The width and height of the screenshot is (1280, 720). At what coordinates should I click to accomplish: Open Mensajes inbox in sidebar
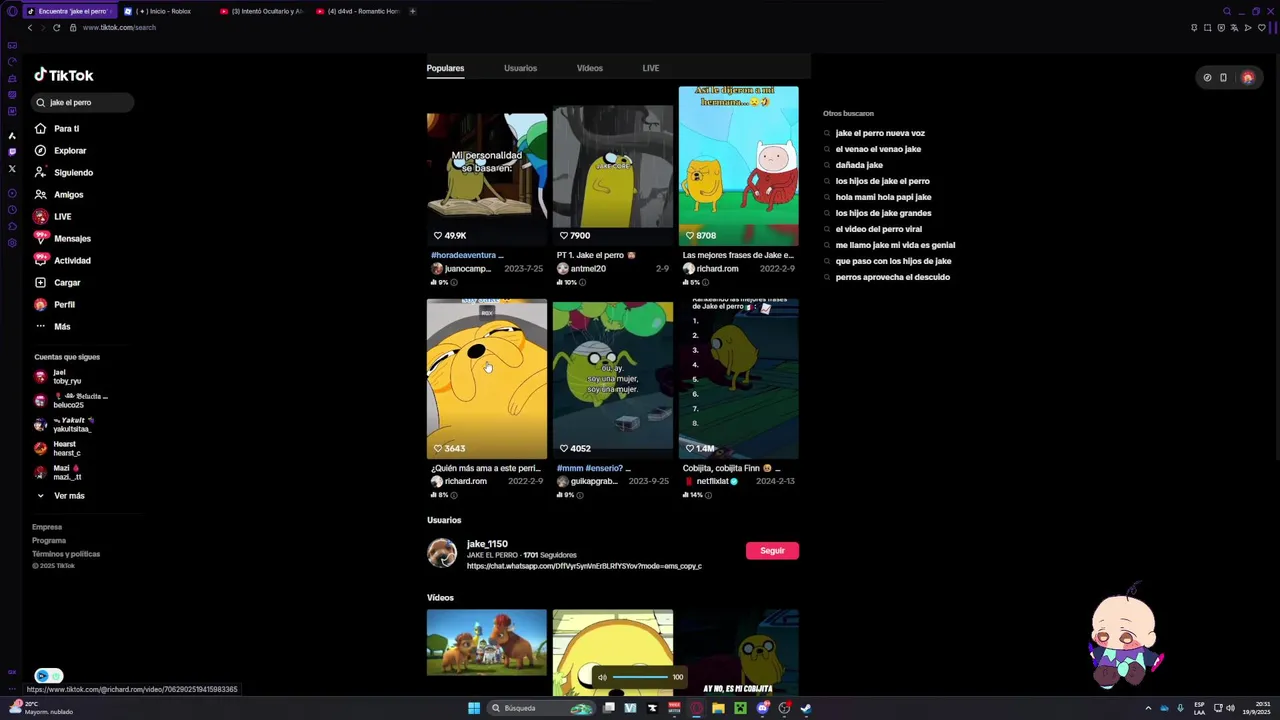point(72,238)
